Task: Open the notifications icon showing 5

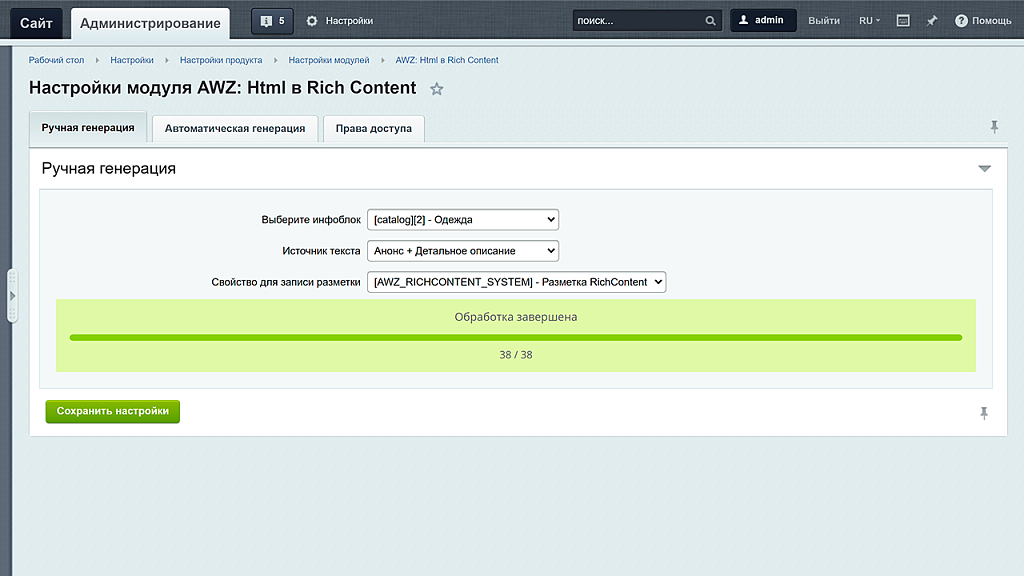Action: (271, 20)
